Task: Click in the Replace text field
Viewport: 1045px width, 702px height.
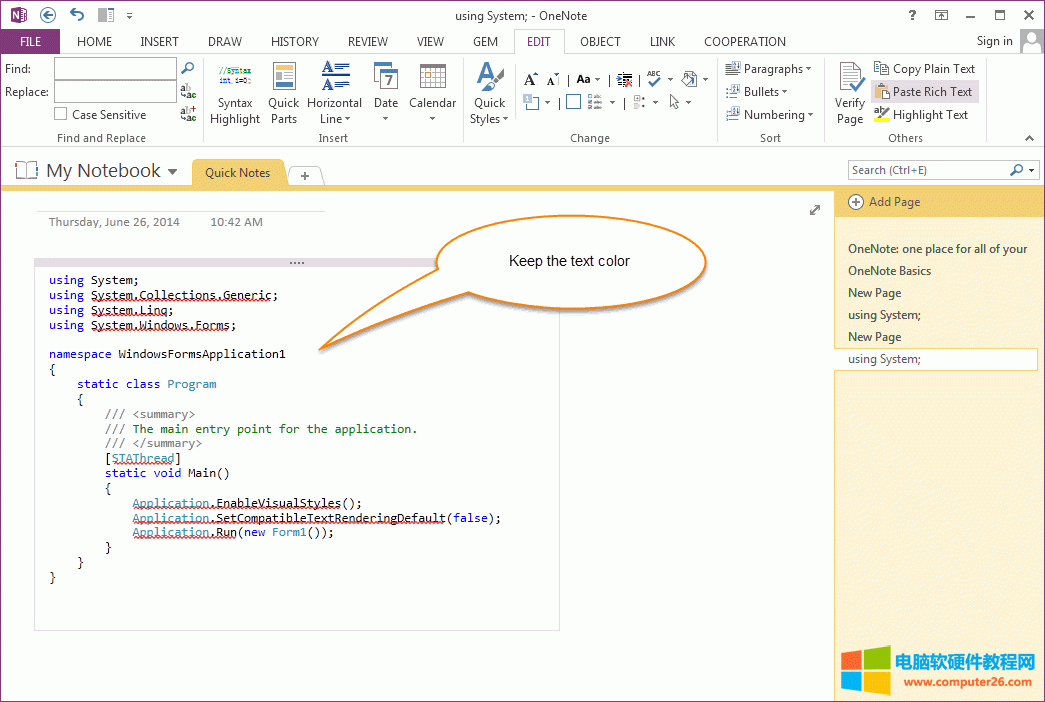Action: click(x=115, y=92)
